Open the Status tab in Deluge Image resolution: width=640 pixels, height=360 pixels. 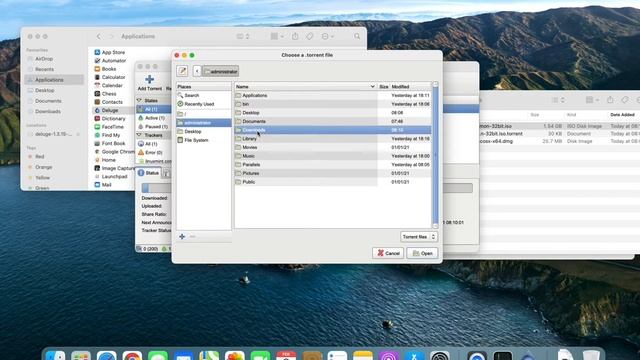[x=149, y=173]
